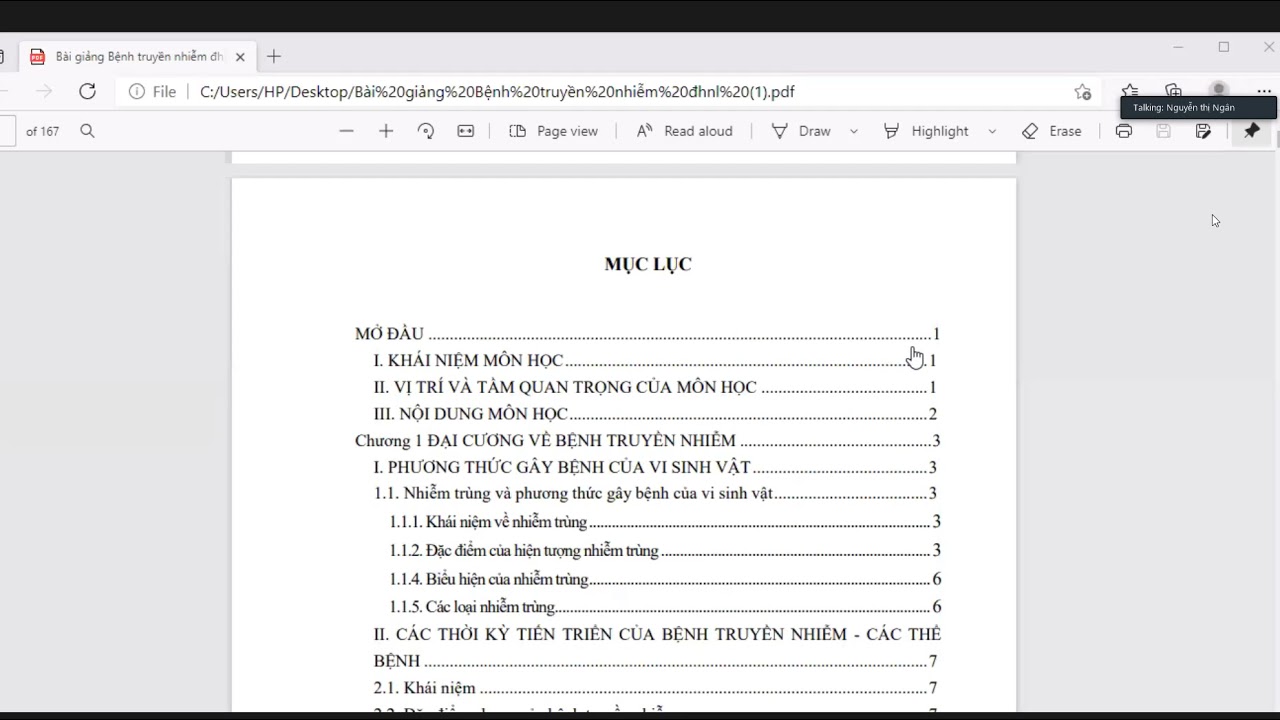Click 1.1.2. Đặc điểm của hiện tượng line
This screenshot has width=1280, height=720.
[665, 550]
